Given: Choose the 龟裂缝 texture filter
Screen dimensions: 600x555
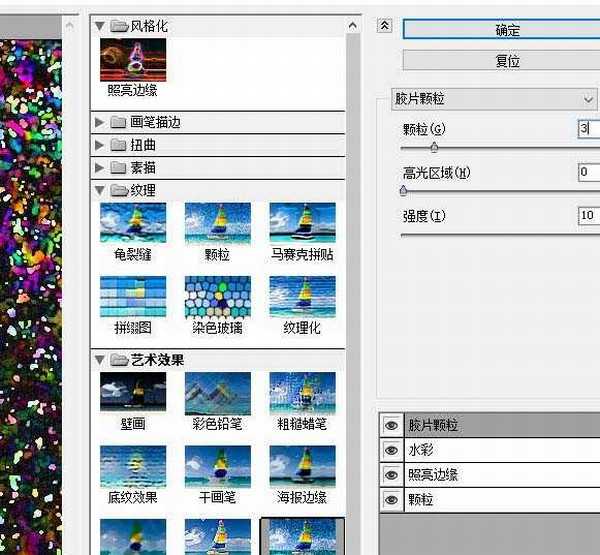Looking at the screenshot, I should pyautogui.click(x=133, y=224).
